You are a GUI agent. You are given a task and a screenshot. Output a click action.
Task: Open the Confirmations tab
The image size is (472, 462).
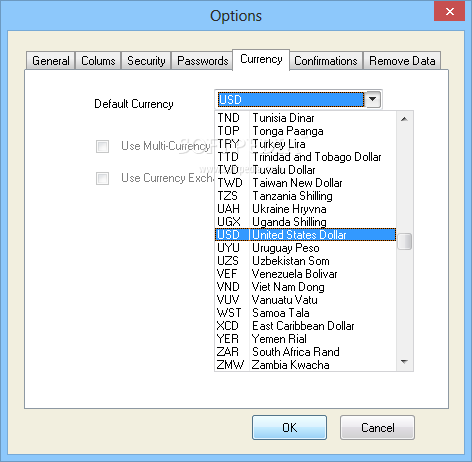tap(326, 61)
